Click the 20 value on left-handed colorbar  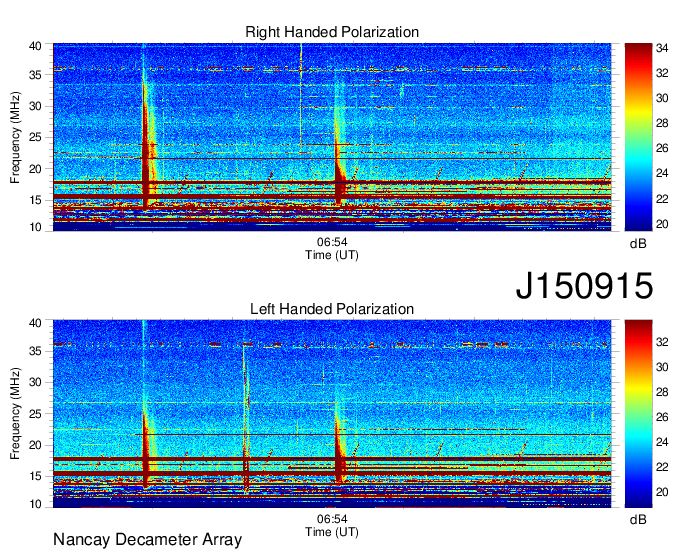tap(662, 492)
